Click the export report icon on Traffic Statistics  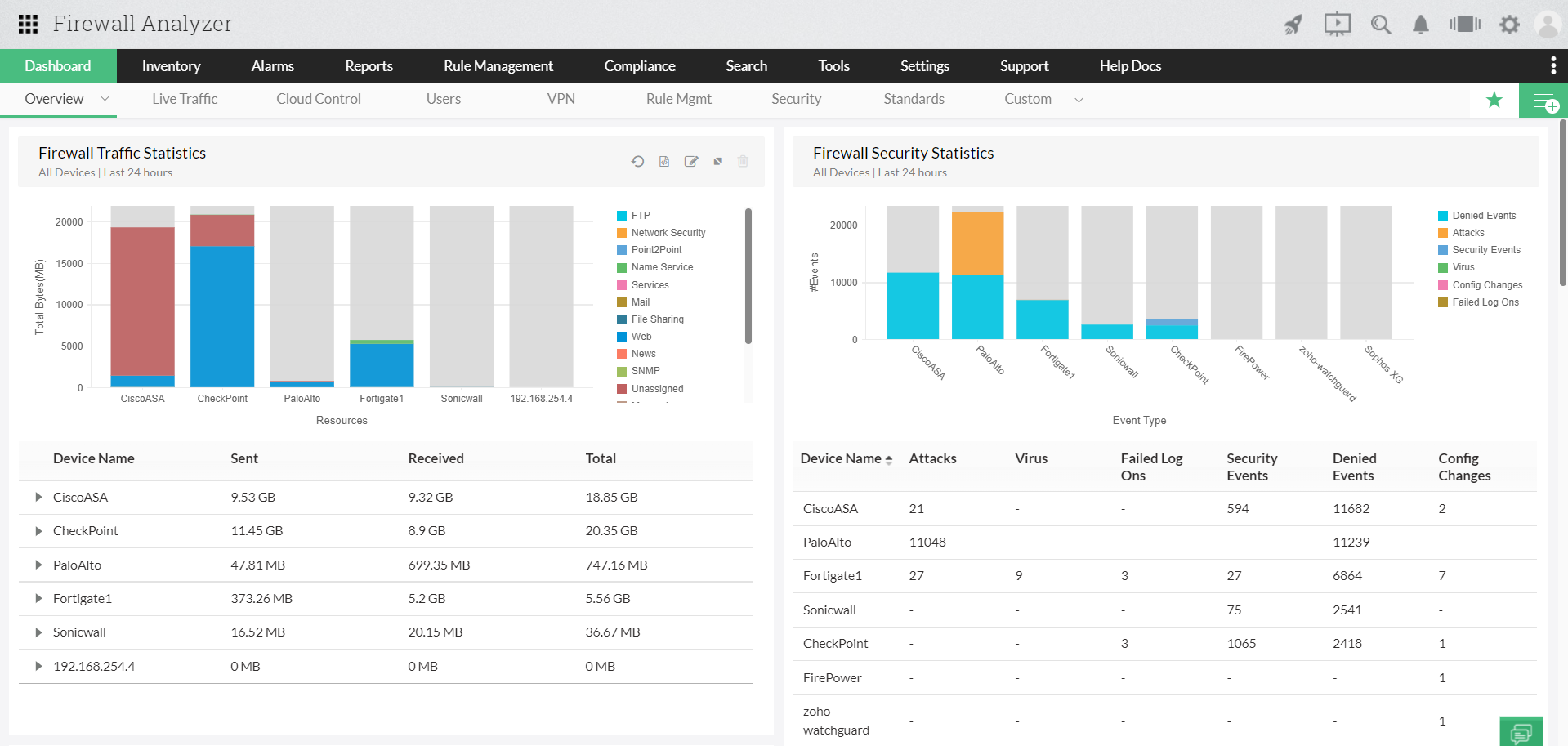pyautogui.click(x=664, y=161)
